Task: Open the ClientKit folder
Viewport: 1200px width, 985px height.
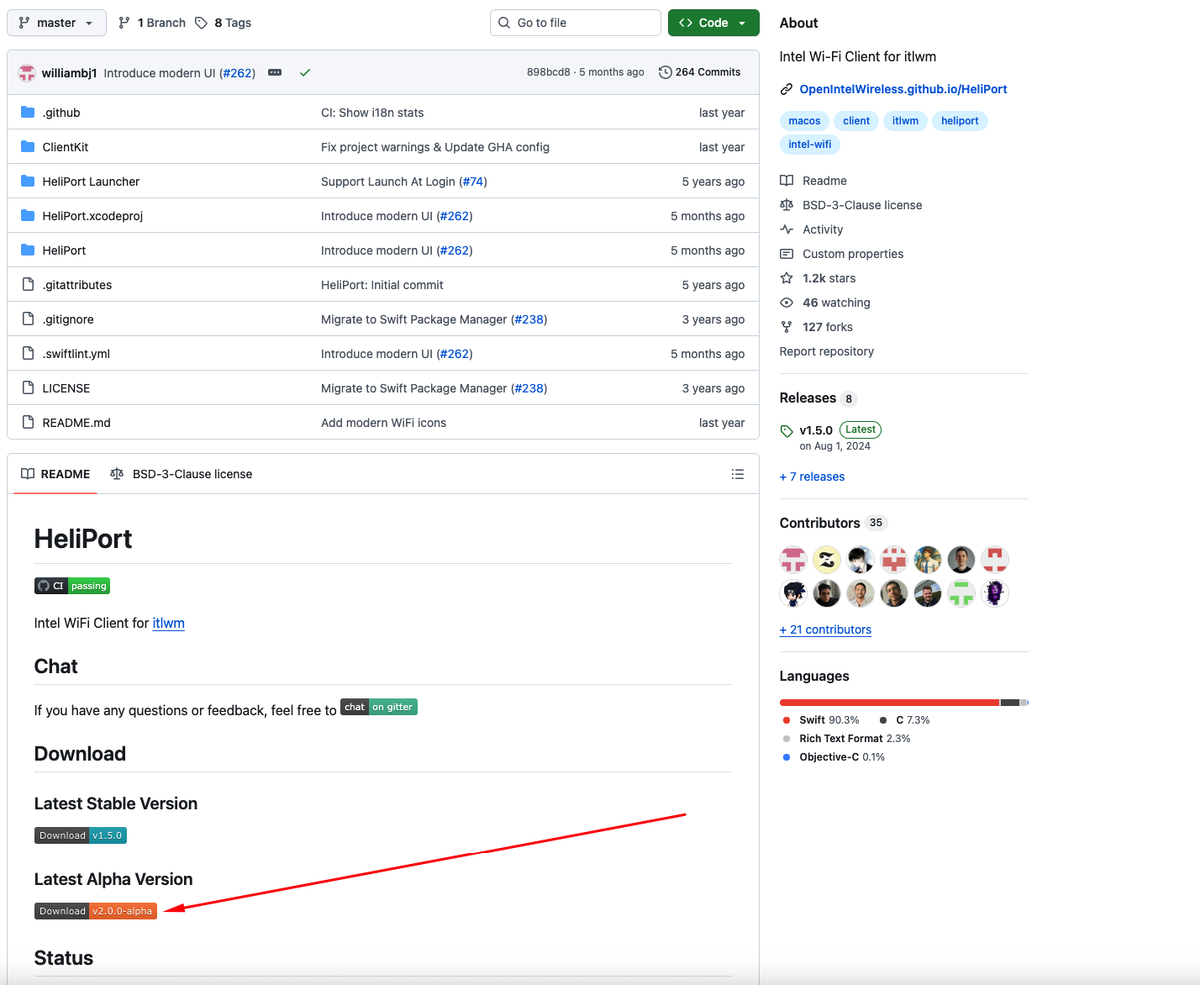Action: point(65,147)
